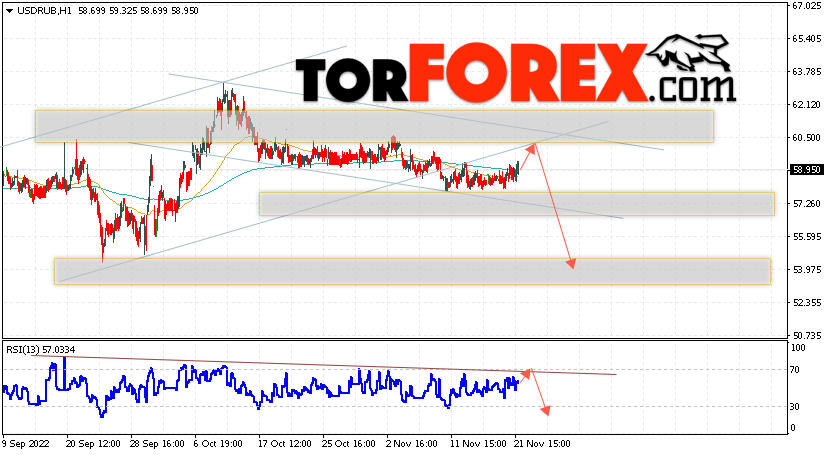
Task: Click time axis label 6 Oct 19:00
Action: pos(218,444)
